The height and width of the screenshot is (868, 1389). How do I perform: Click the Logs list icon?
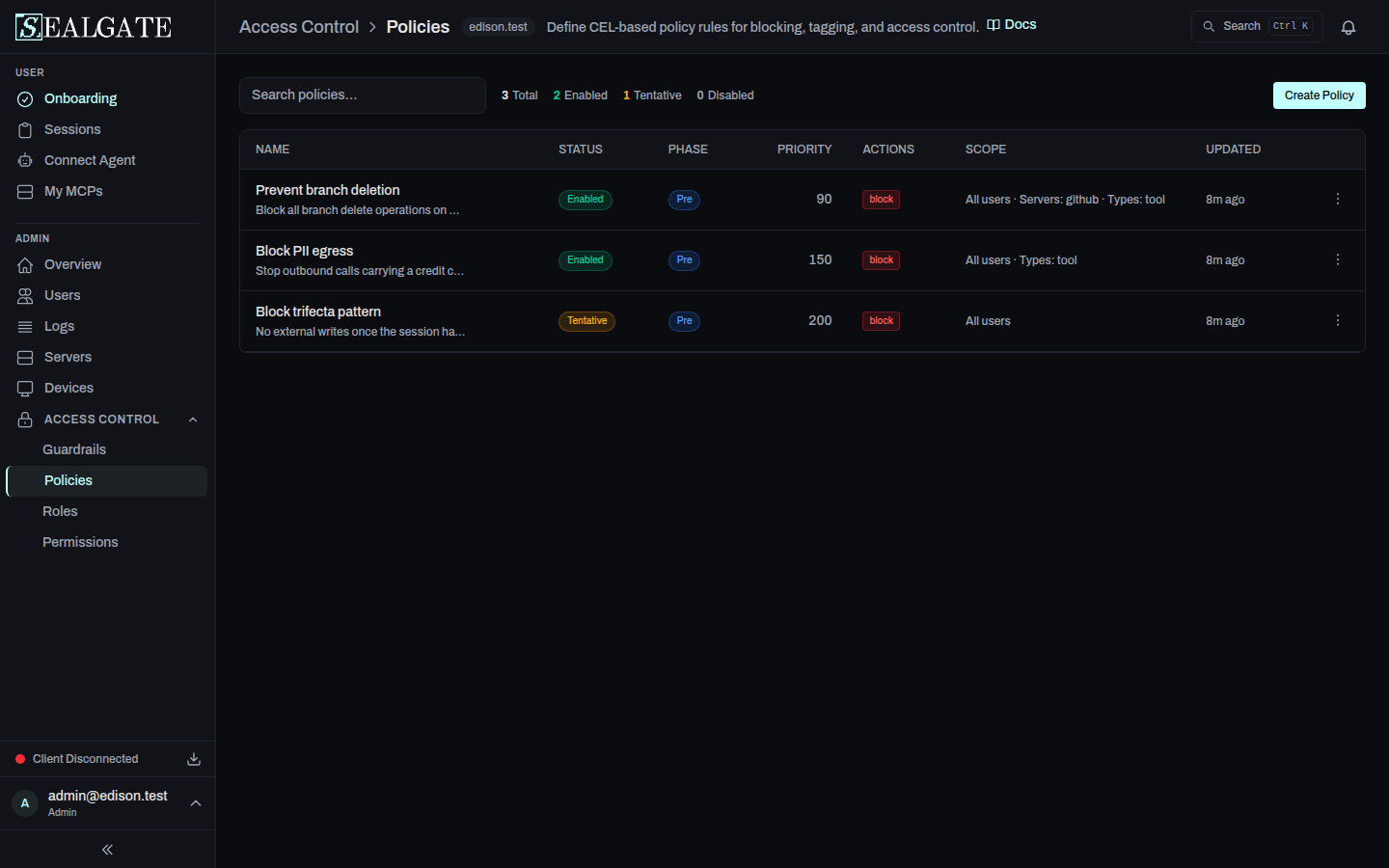[x=25, y=326]
